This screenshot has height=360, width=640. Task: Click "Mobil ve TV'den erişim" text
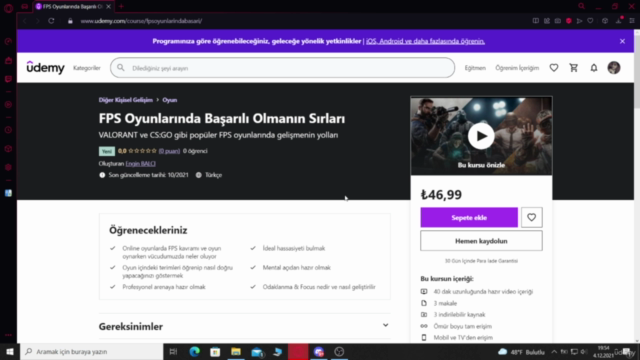[x=463, y=338]
